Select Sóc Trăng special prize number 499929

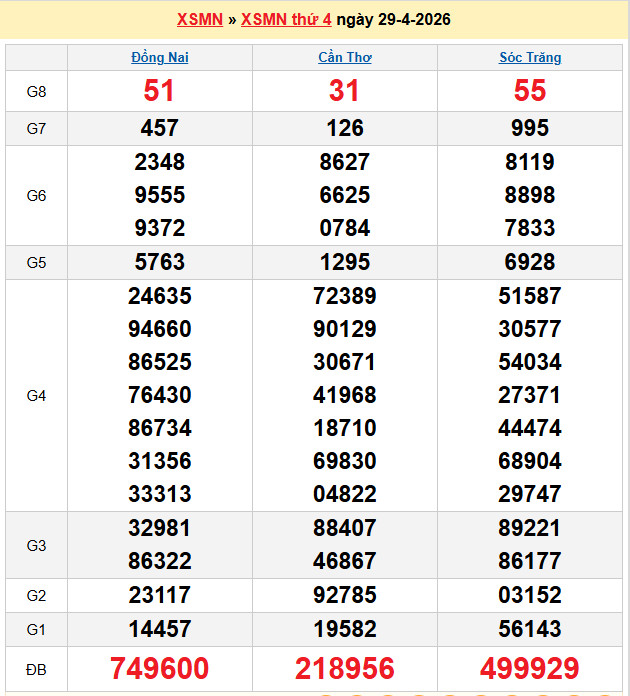(x=530, y=669)
